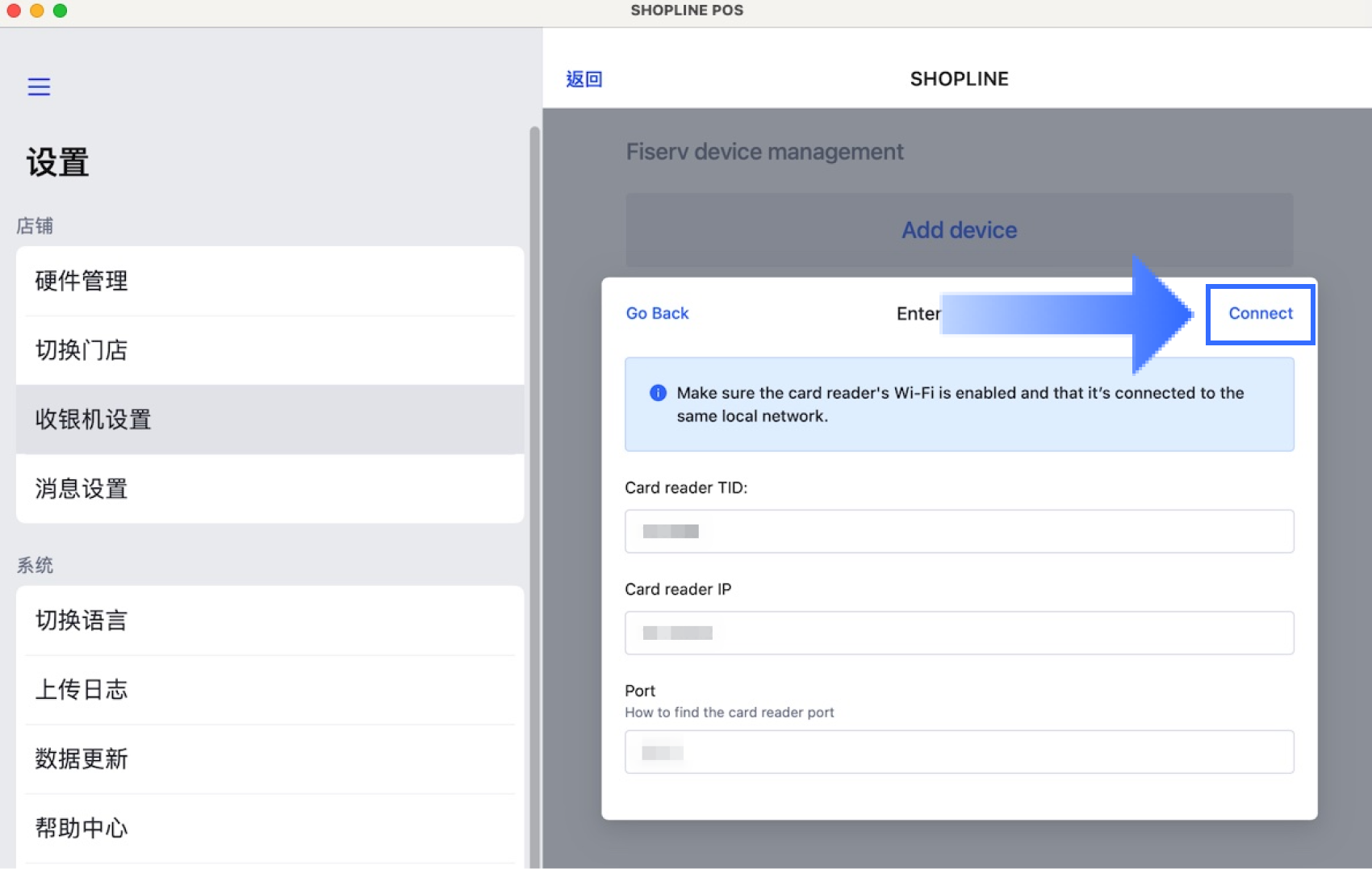
Task: Select 数据更新 option
Action: [270, 759]
